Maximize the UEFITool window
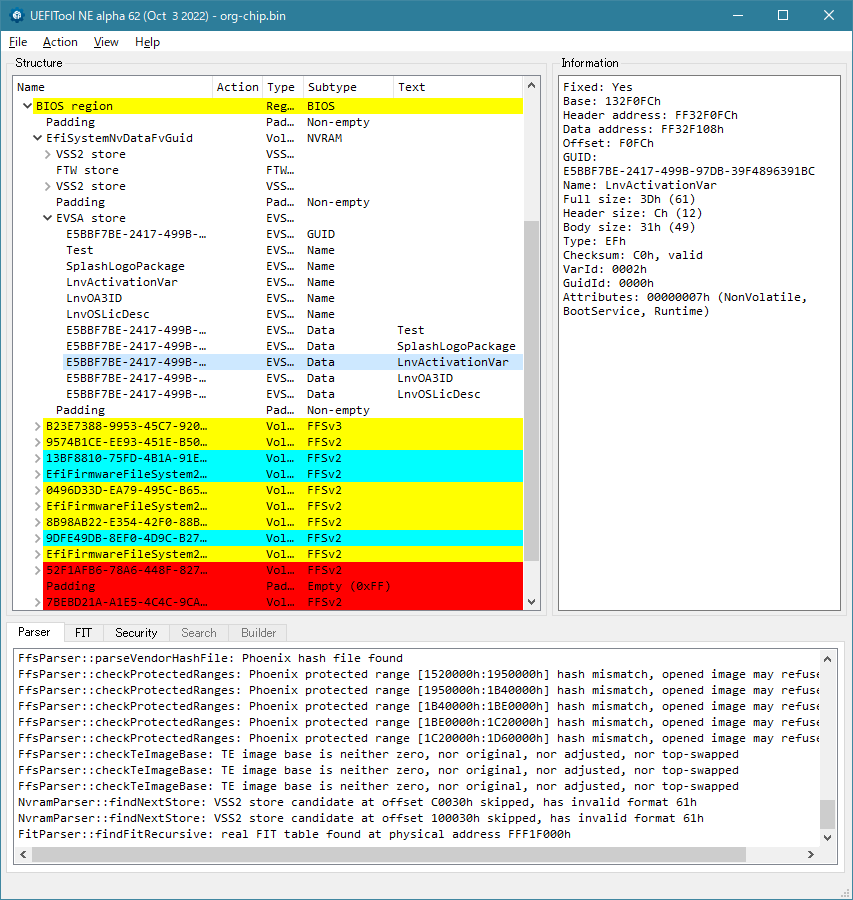853x900 pixels. [x=783, y=15]
